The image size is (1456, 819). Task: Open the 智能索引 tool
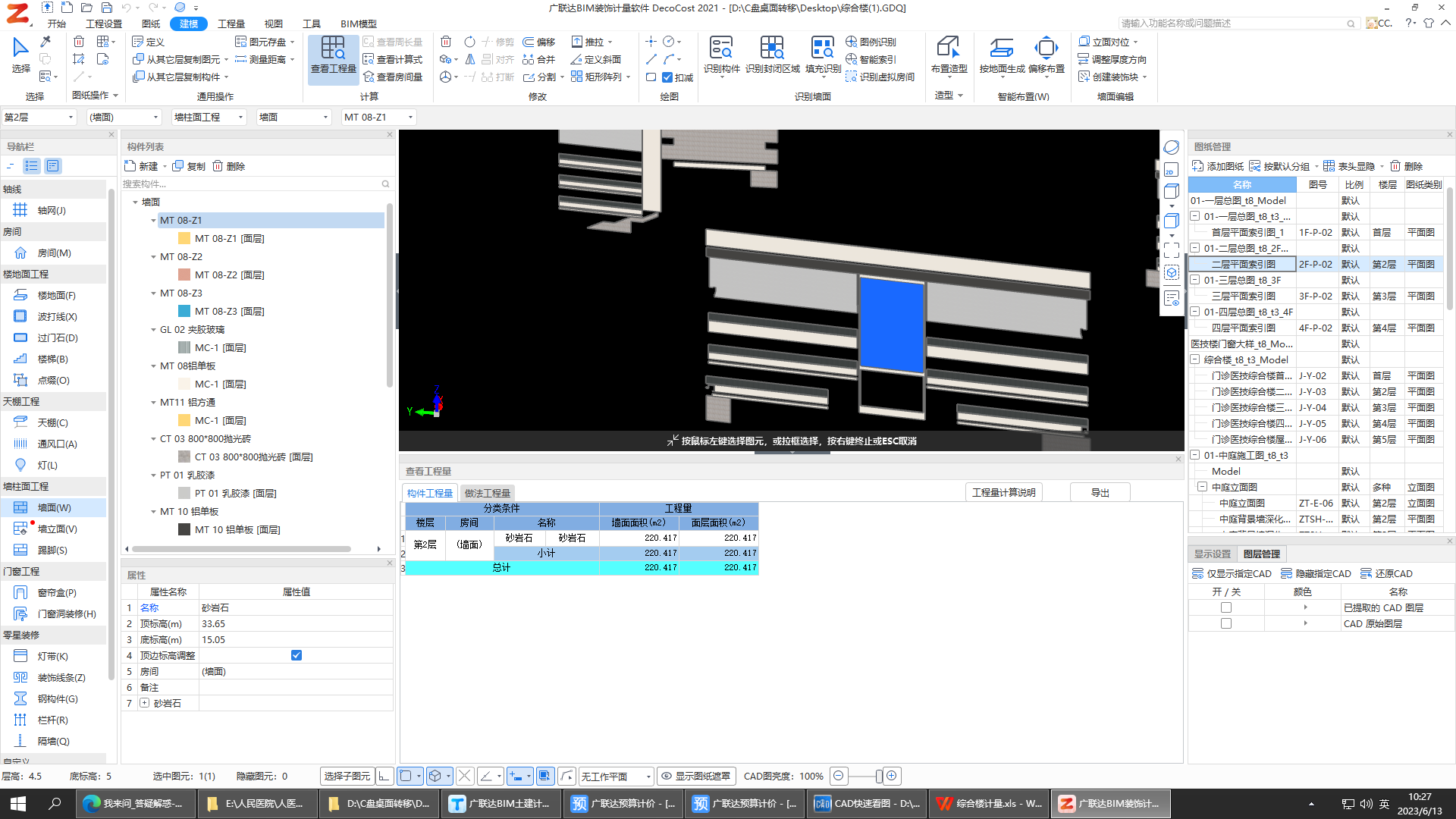[x=871, y=59]
